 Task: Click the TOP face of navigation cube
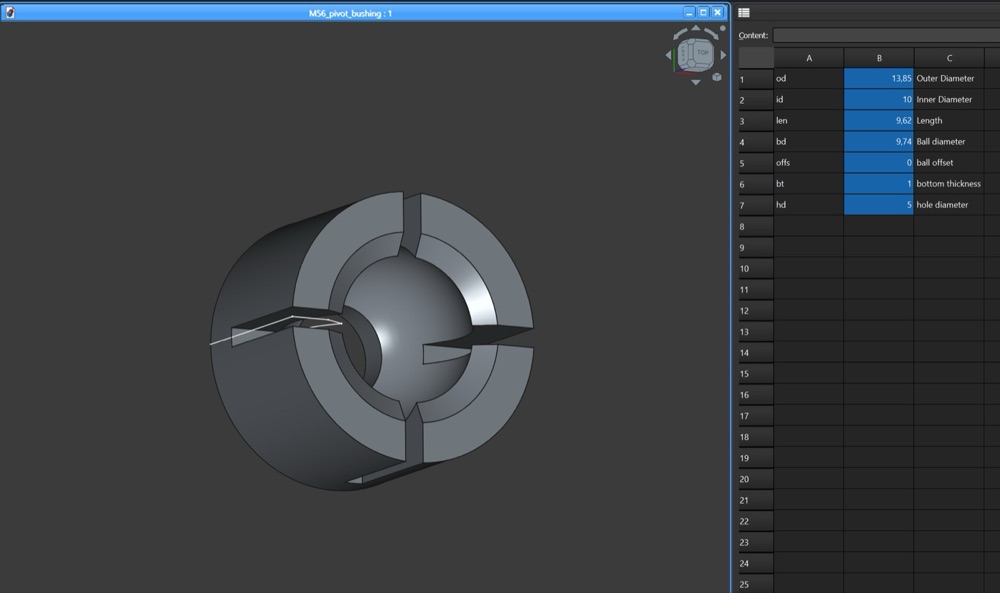[703, 52]
